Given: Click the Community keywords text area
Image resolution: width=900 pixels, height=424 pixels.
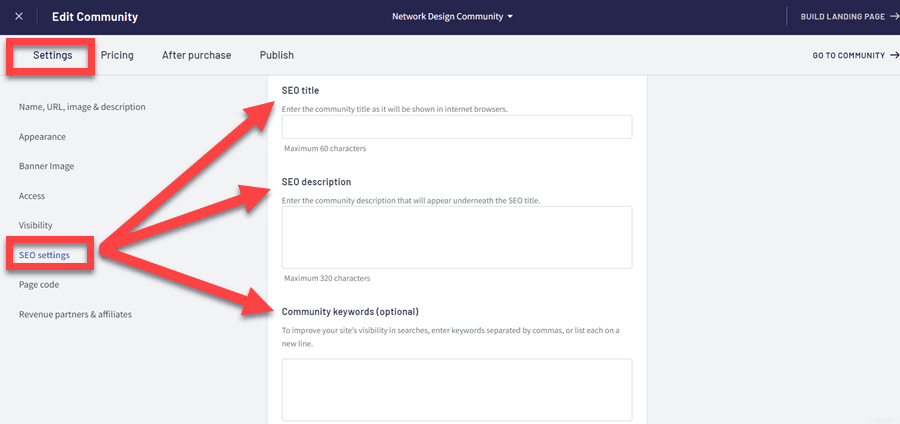Looking at the screenshot, I should tap(456, 389).
